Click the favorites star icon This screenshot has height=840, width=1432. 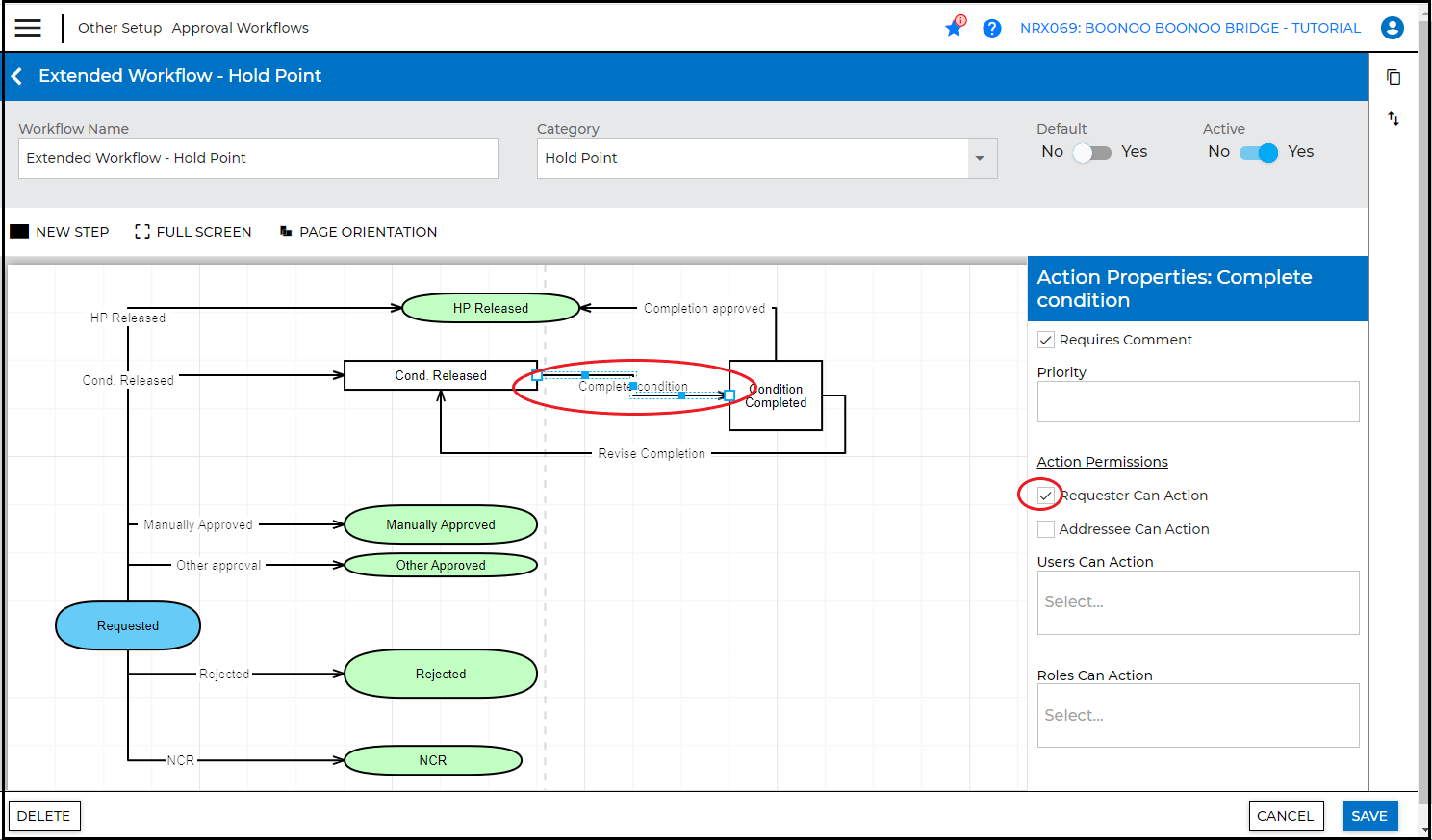(x=954, y=28)
